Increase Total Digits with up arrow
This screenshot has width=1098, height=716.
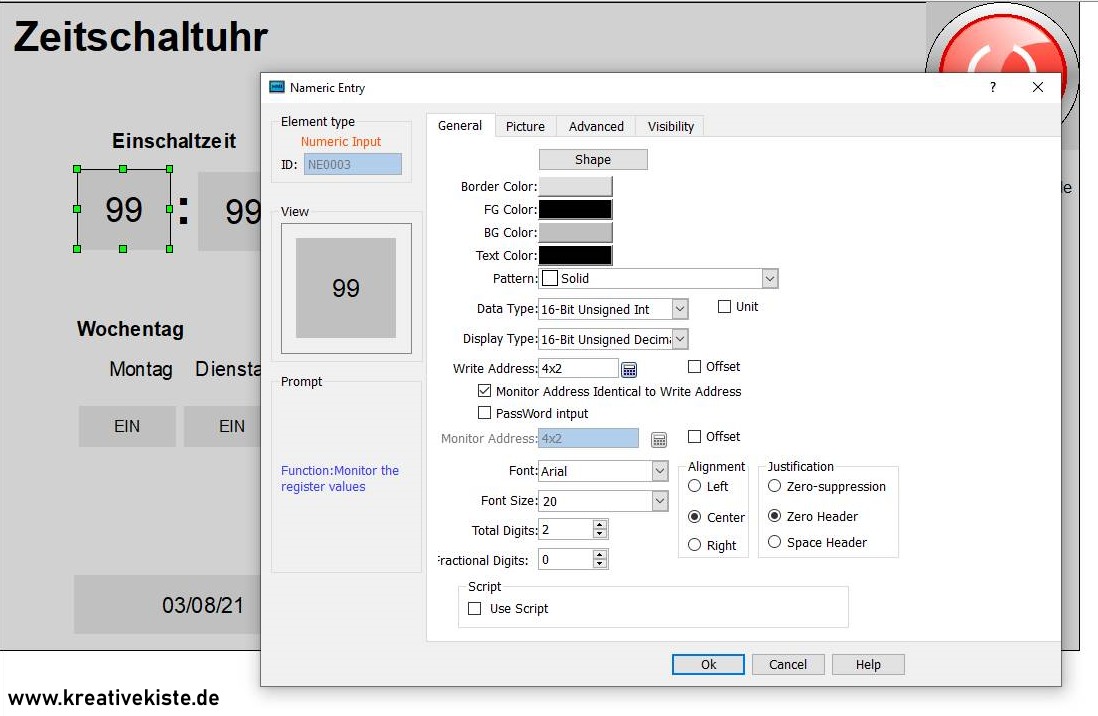point(599,525)
